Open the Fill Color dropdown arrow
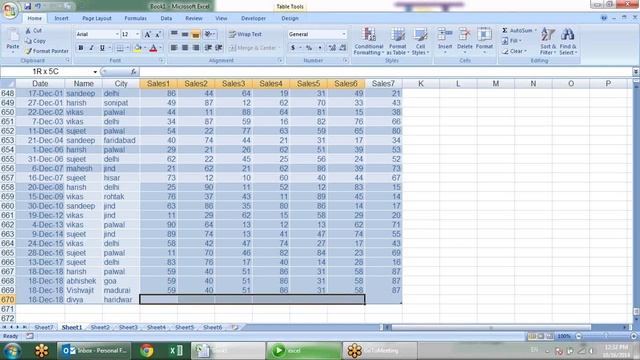This screenshot has width=640, height=360. (145, 48)
